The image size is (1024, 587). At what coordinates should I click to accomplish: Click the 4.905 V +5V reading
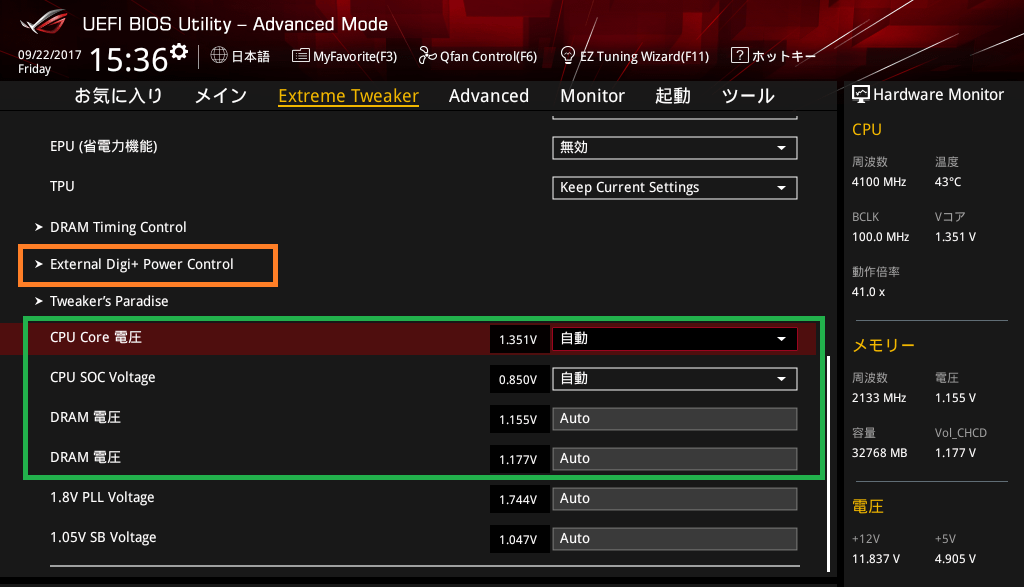tap(955, 559)
